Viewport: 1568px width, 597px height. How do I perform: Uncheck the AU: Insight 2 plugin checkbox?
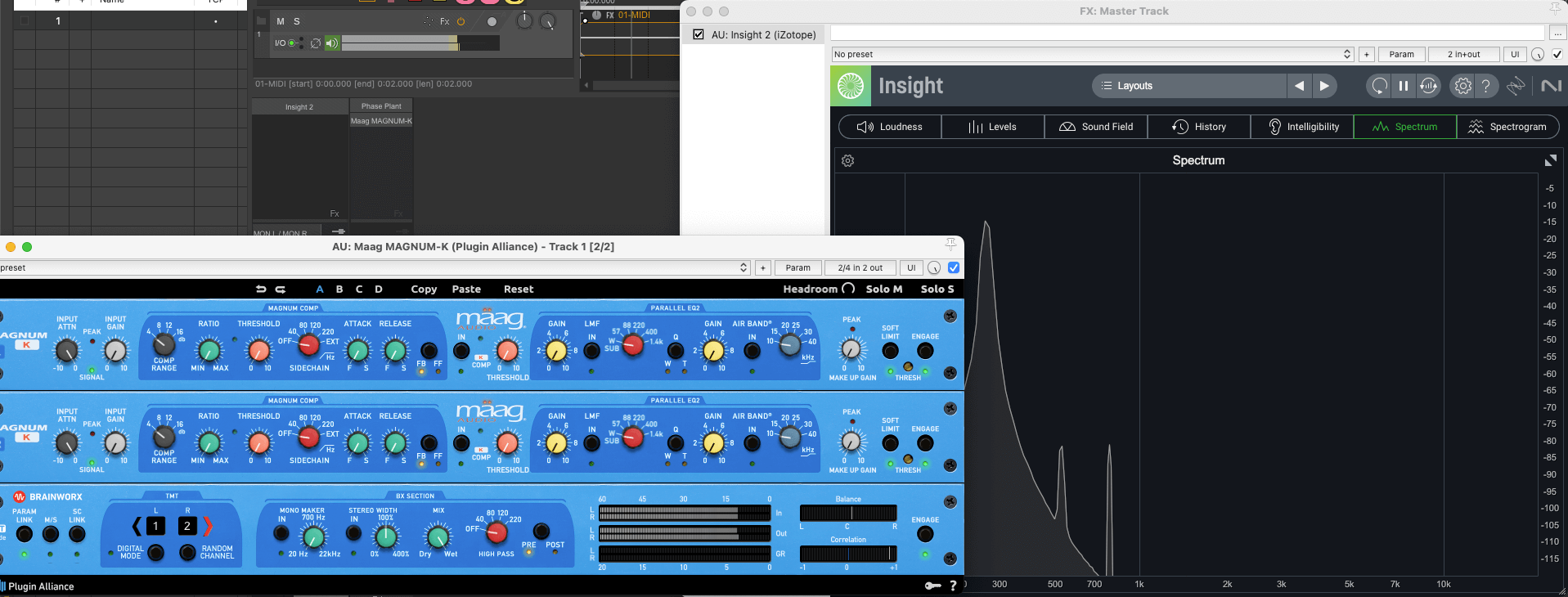pos(699,34)
